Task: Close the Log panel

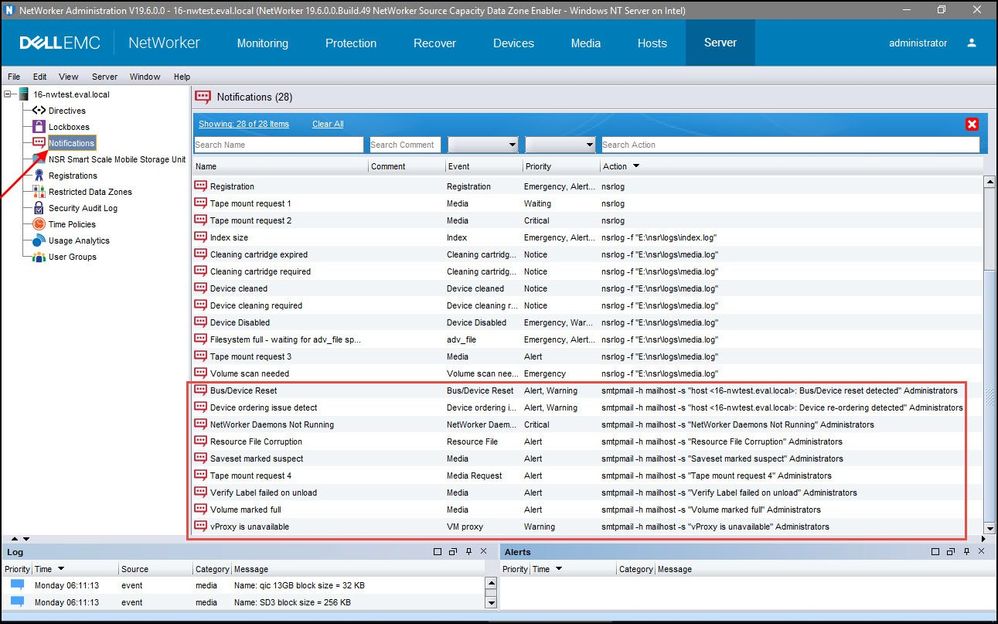Action: tap(484, 551)
